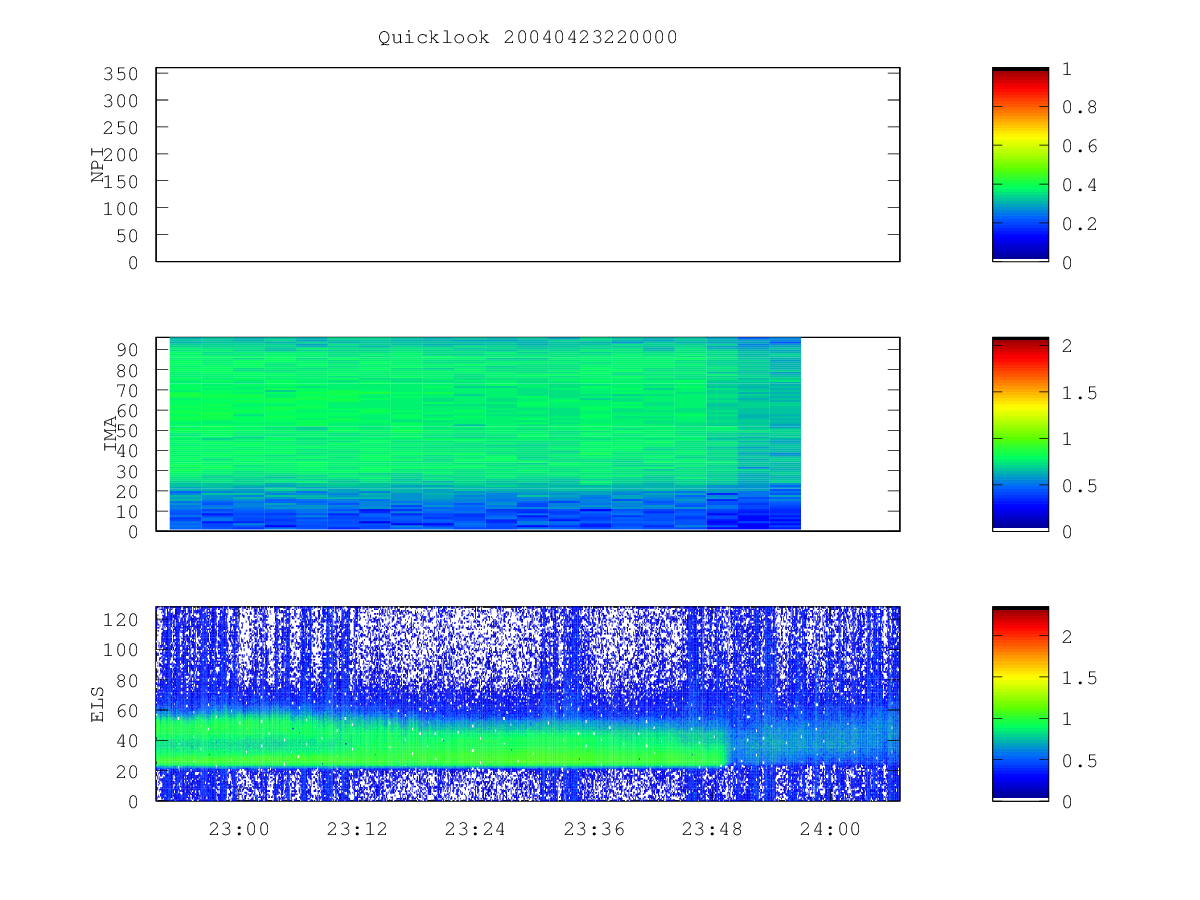Click the 250 tick on NPI axis
This screenshot has width=1200, height=900.
[121, 128]
